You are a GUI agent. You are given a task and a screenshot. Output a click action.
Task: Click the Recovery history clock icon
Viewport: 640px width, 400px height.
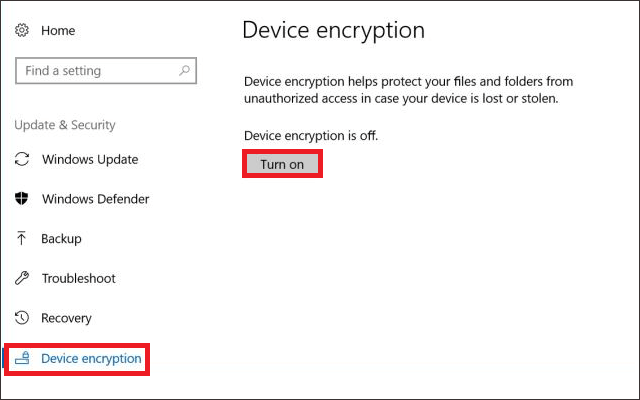click(x=22, y=318)
